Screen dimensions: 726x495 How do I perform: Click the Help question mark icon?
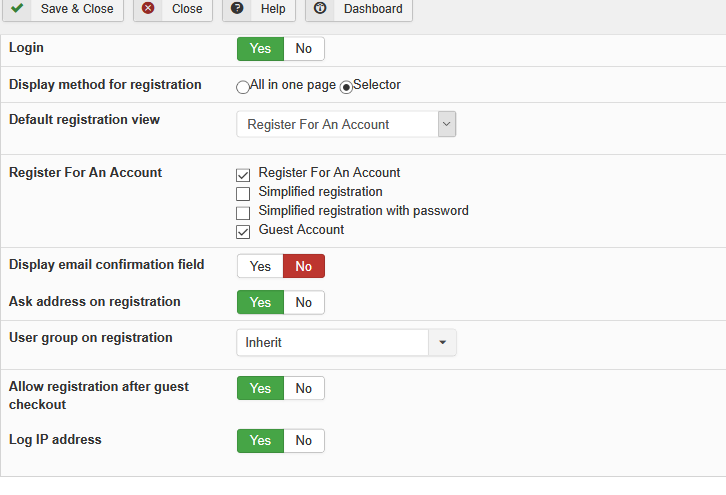tap(237, 8)
